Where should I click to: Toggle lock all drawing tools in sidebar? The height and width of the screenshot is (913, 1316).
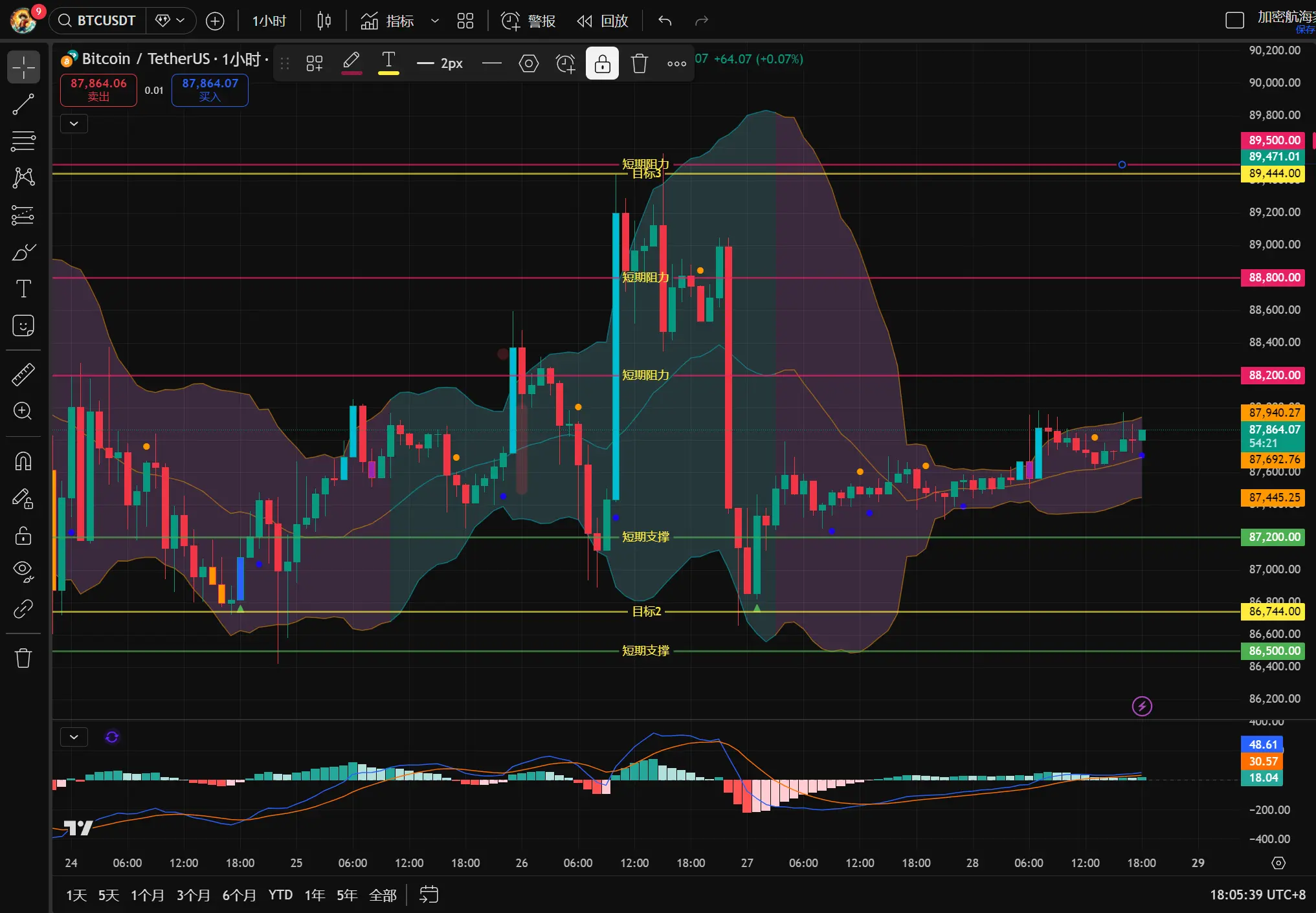pyautogui.click(x=23, y=536)
